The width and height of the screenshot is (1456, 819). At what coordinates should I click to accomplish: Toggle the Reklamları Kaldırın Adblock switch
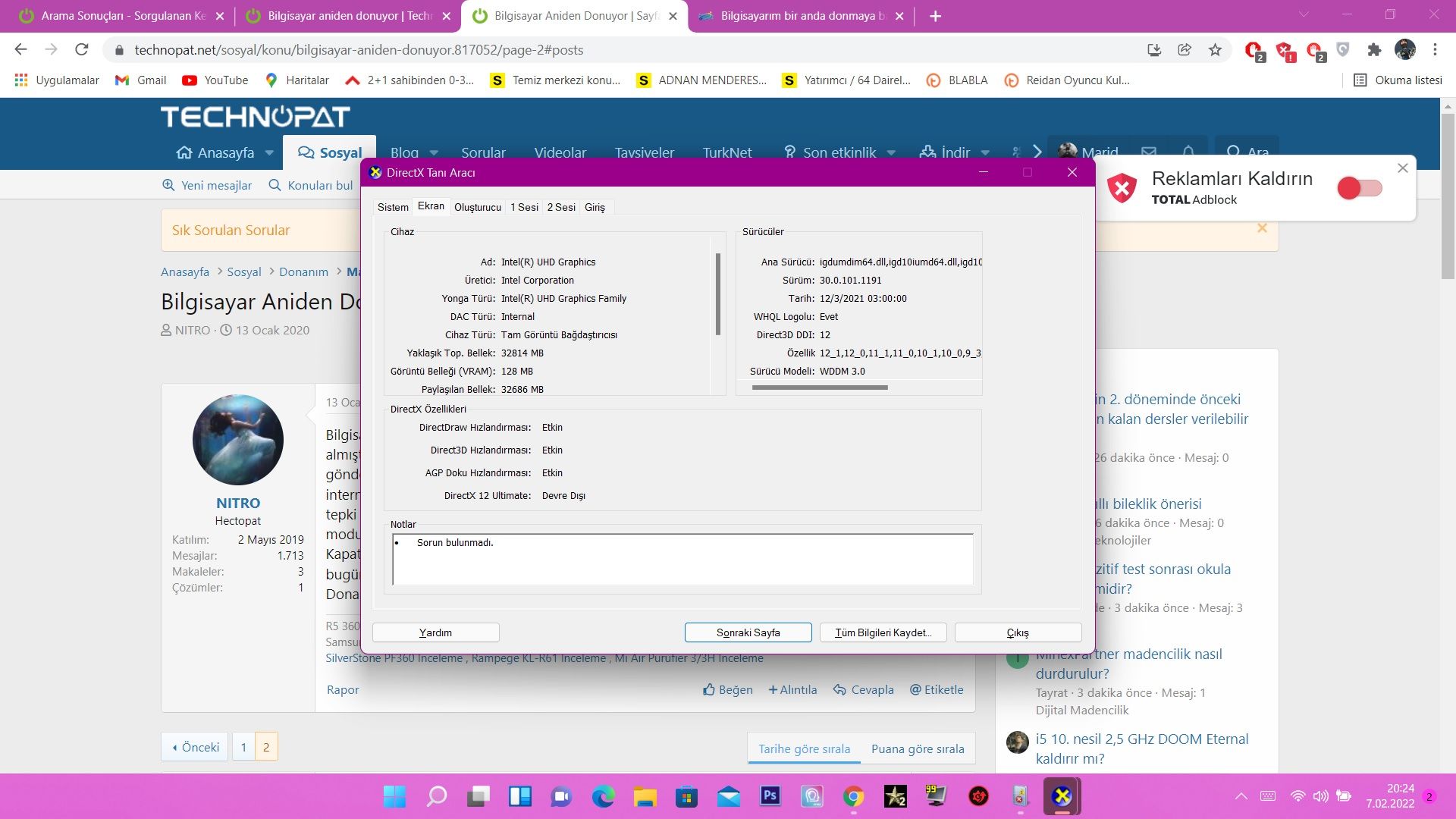pos(1359,188)
